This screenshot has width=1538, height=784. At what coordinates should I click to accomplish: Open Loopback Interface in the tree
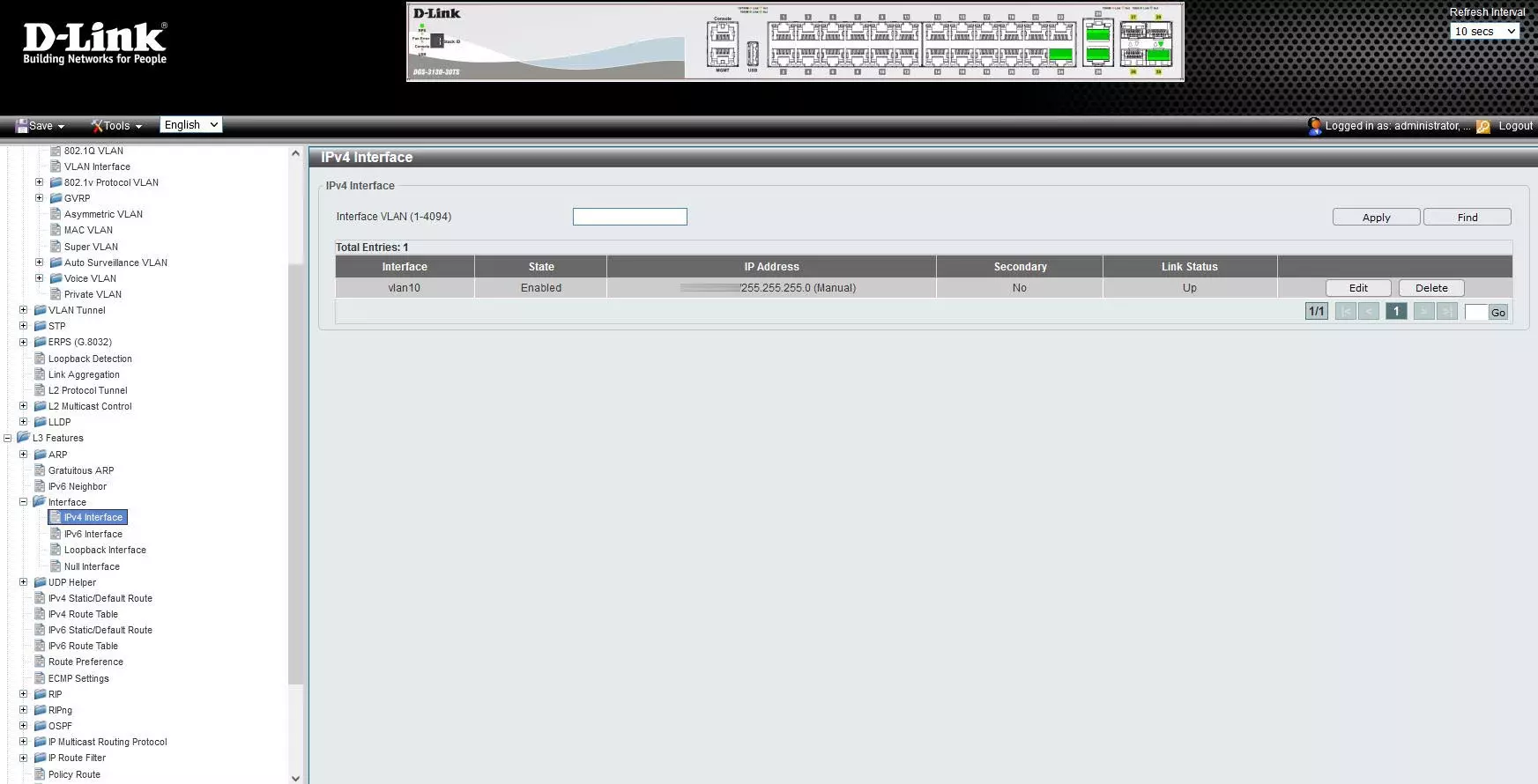pyautogui.click(x=105, y=550)
